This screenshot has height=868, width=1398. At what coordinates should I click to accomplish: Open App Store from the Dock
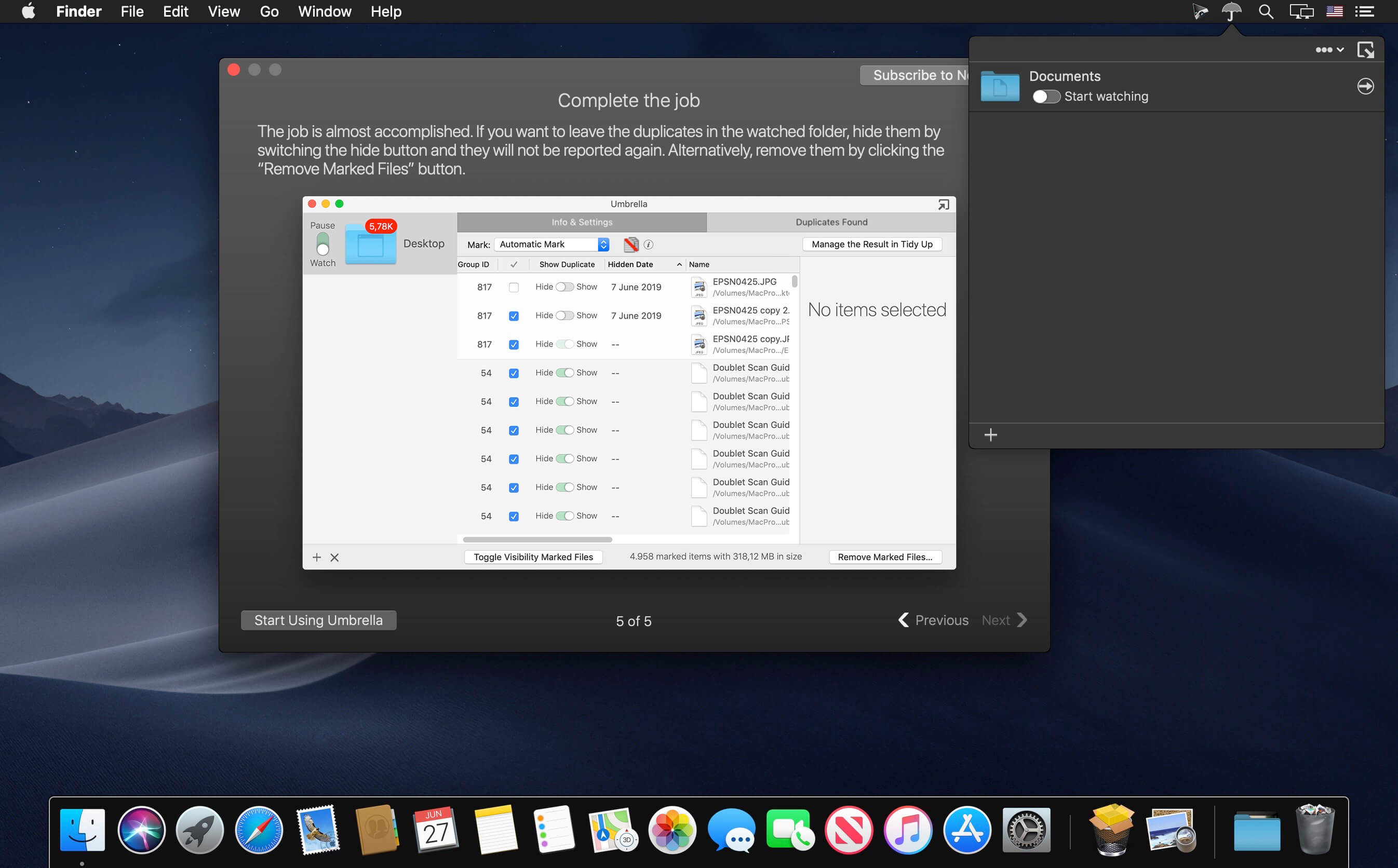pyautogui.click(x=967, y=830)
